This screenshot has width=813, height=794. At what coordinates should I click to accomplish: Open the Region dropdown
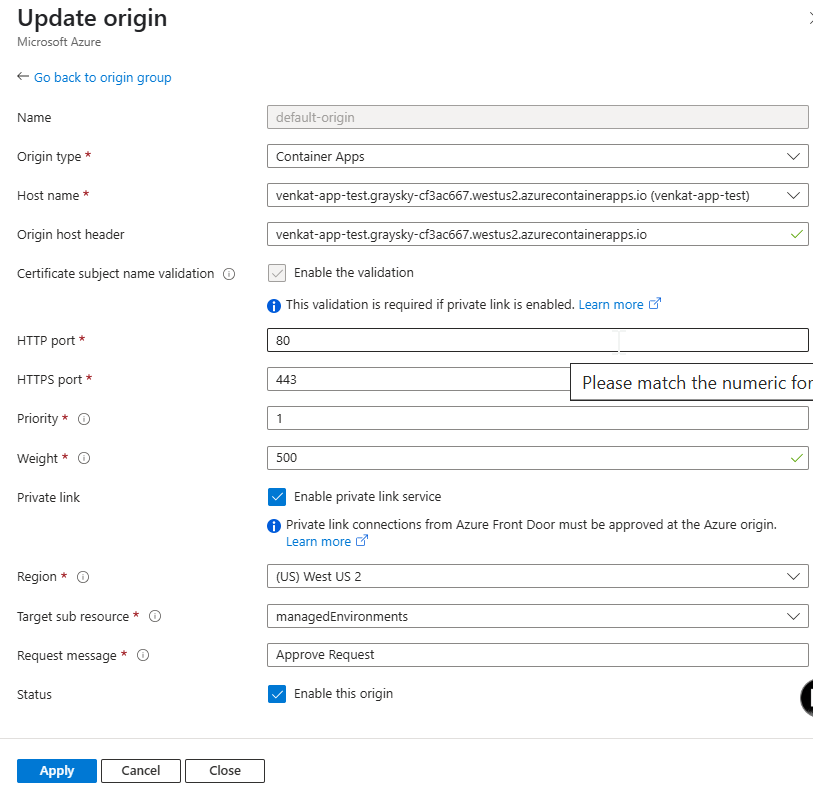pos(538,576)
